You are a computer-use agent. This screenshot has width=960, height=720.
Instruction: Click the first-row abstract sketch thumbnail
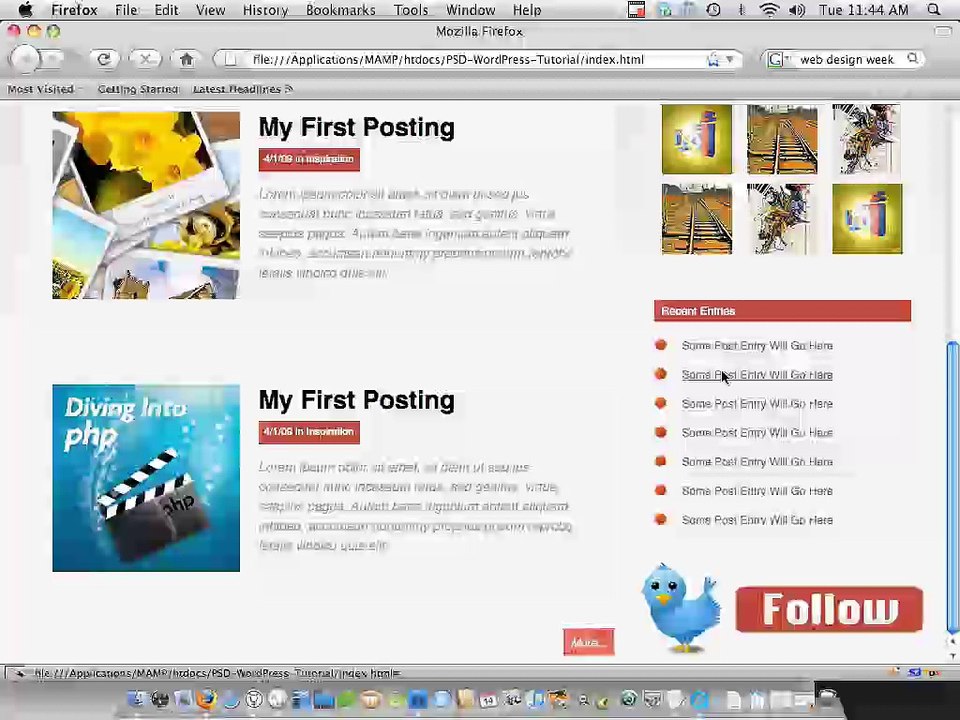pyautogui.click(x=868, y=139)
